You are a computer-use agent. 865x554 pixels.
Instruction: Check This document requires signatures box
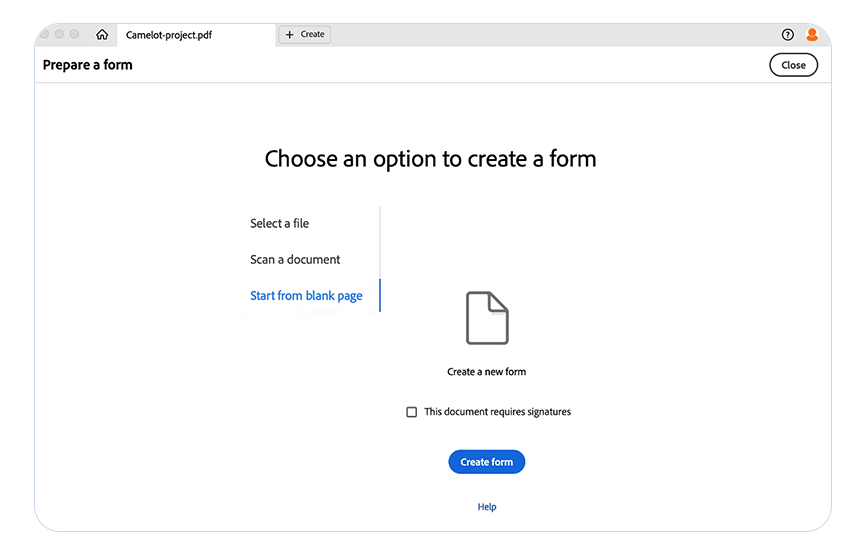412,412
